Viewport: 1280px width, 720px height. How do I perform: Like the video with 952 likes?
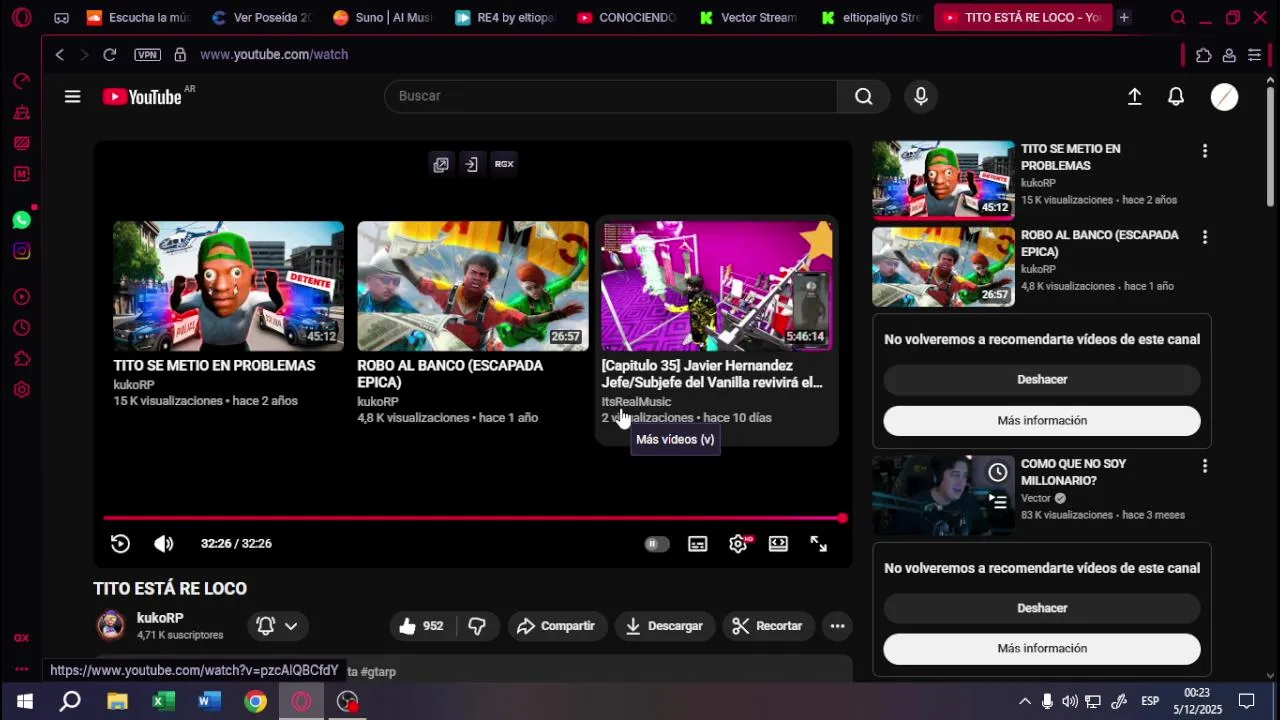[x=422, y=626]
